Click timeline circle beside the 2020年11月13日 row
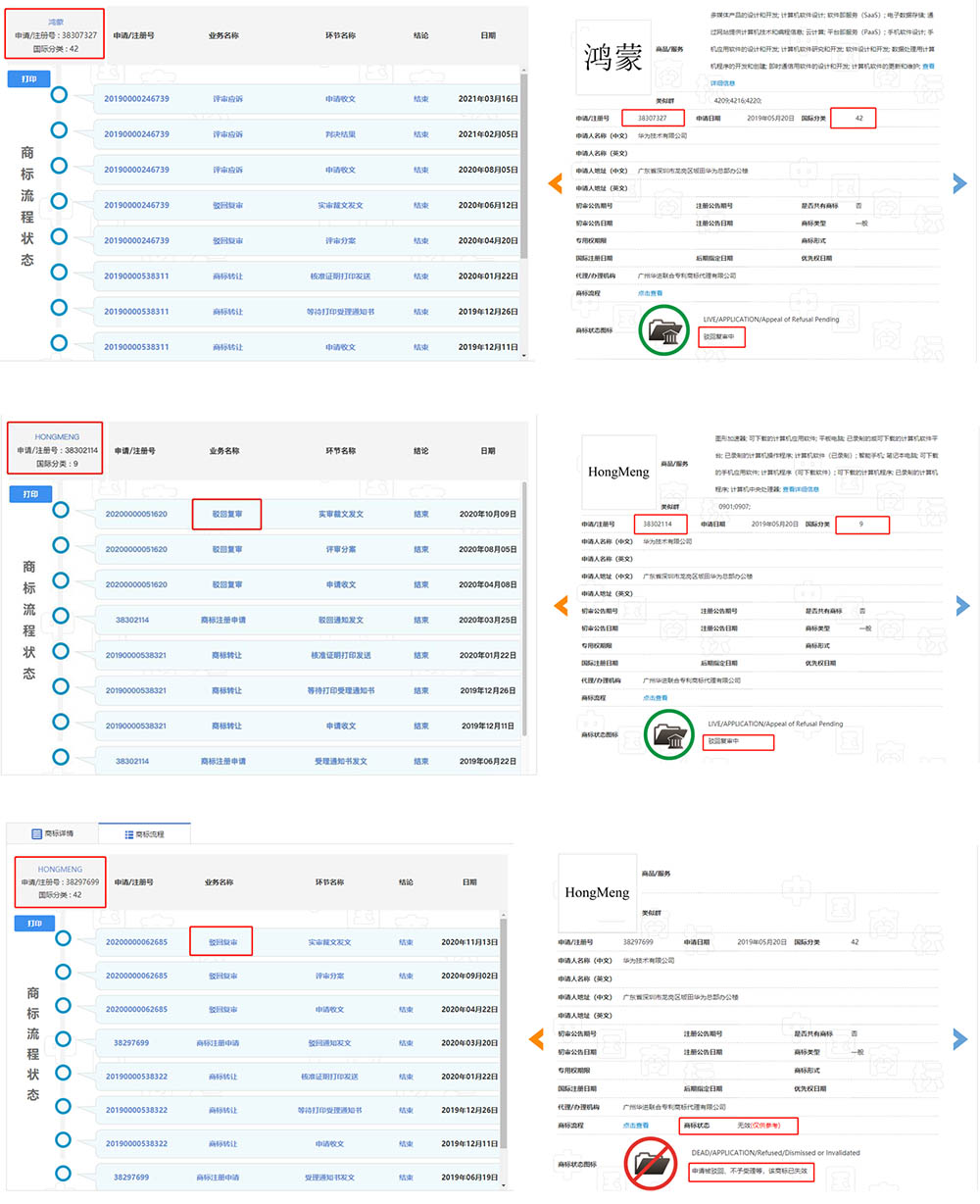980x1204 pixels. tap(63, 938)
